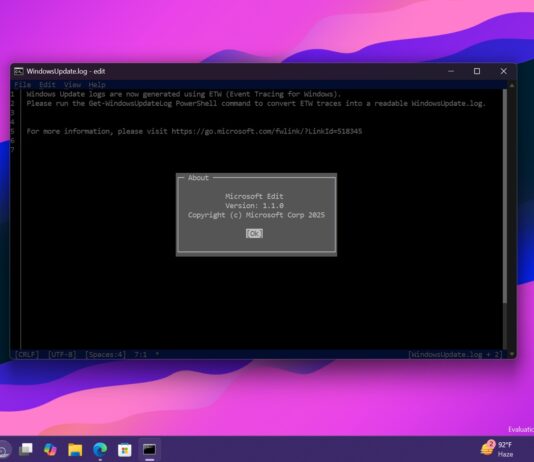The height and width of the screenshot is (462, 534).
Task: Click the Terminal app icon on taskbar
Action: 149,449
